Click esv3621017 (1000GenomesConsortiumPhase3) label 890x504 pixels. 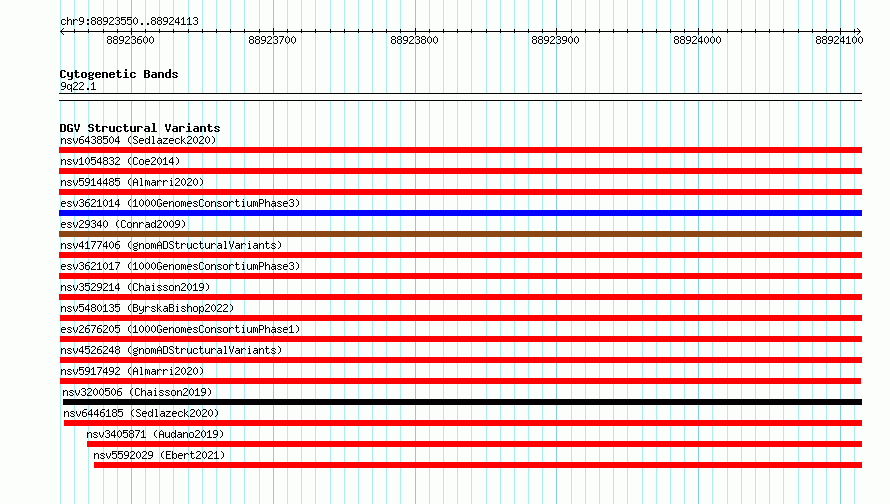coord(180,266)
